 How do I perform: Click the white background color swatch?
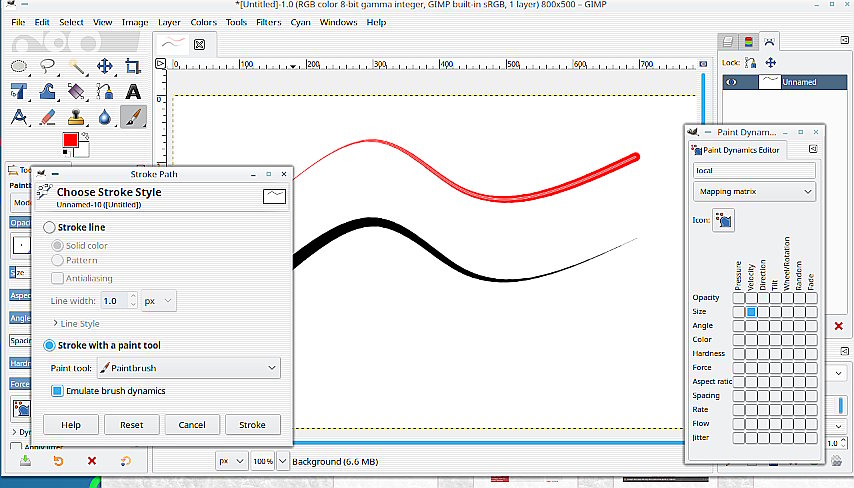[83, 149]
